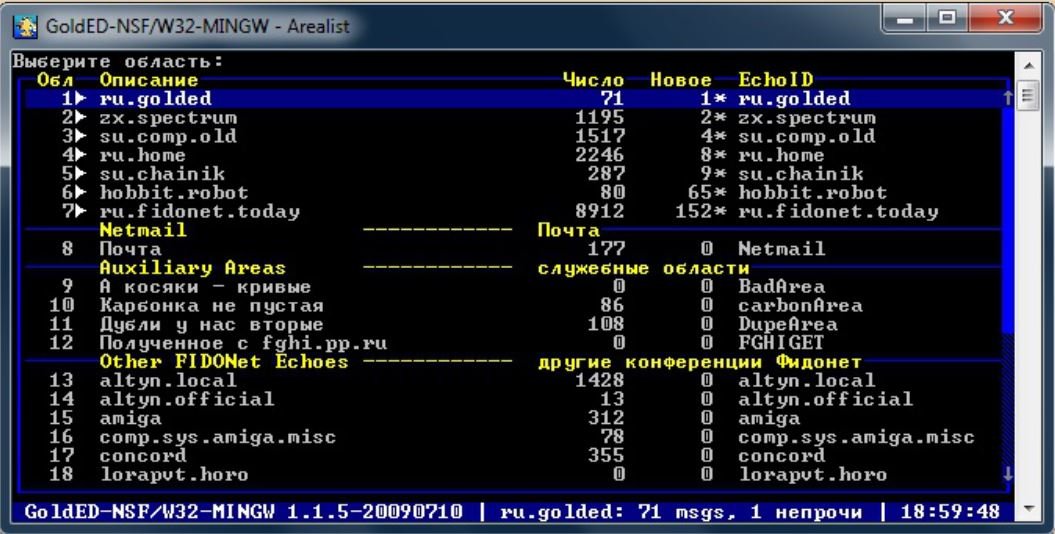Click the window scrollbar down arrow
Viewport: 1055px width, 534px height.
1029,508
